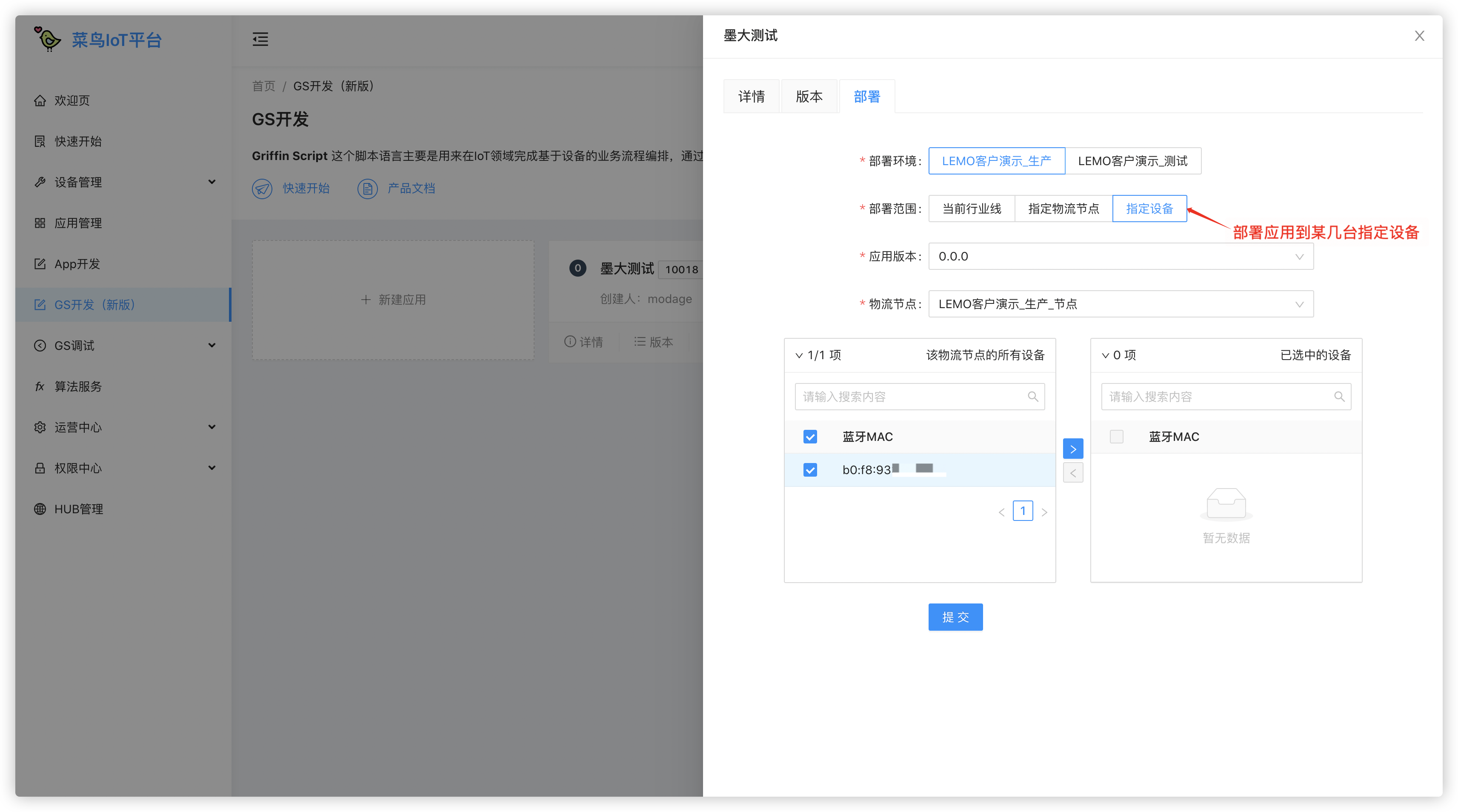Switch to the 版本 tab
Viewport: 1458px width, 812px height.
(809, 97)
